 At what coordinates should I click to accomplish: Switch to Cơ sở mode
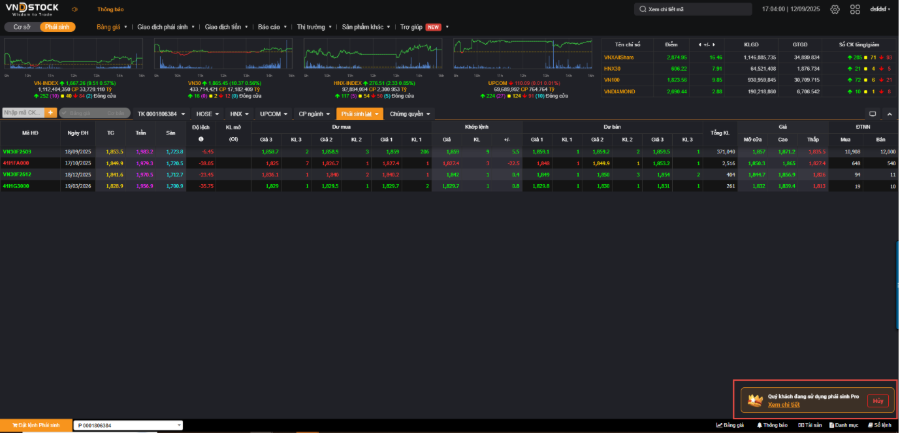tap(22, 27)
